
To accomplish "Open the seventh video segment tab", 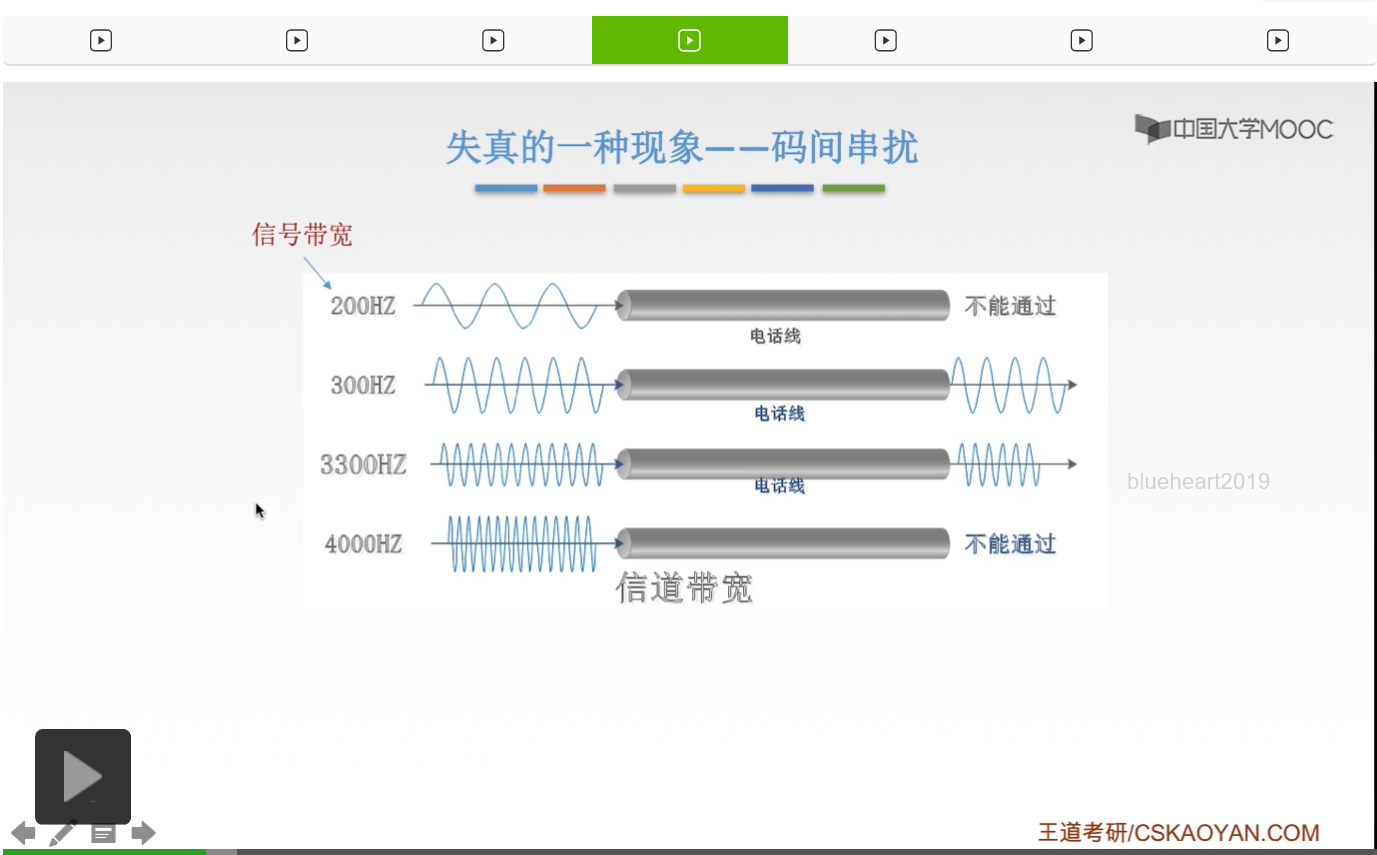I will 1277,40.
